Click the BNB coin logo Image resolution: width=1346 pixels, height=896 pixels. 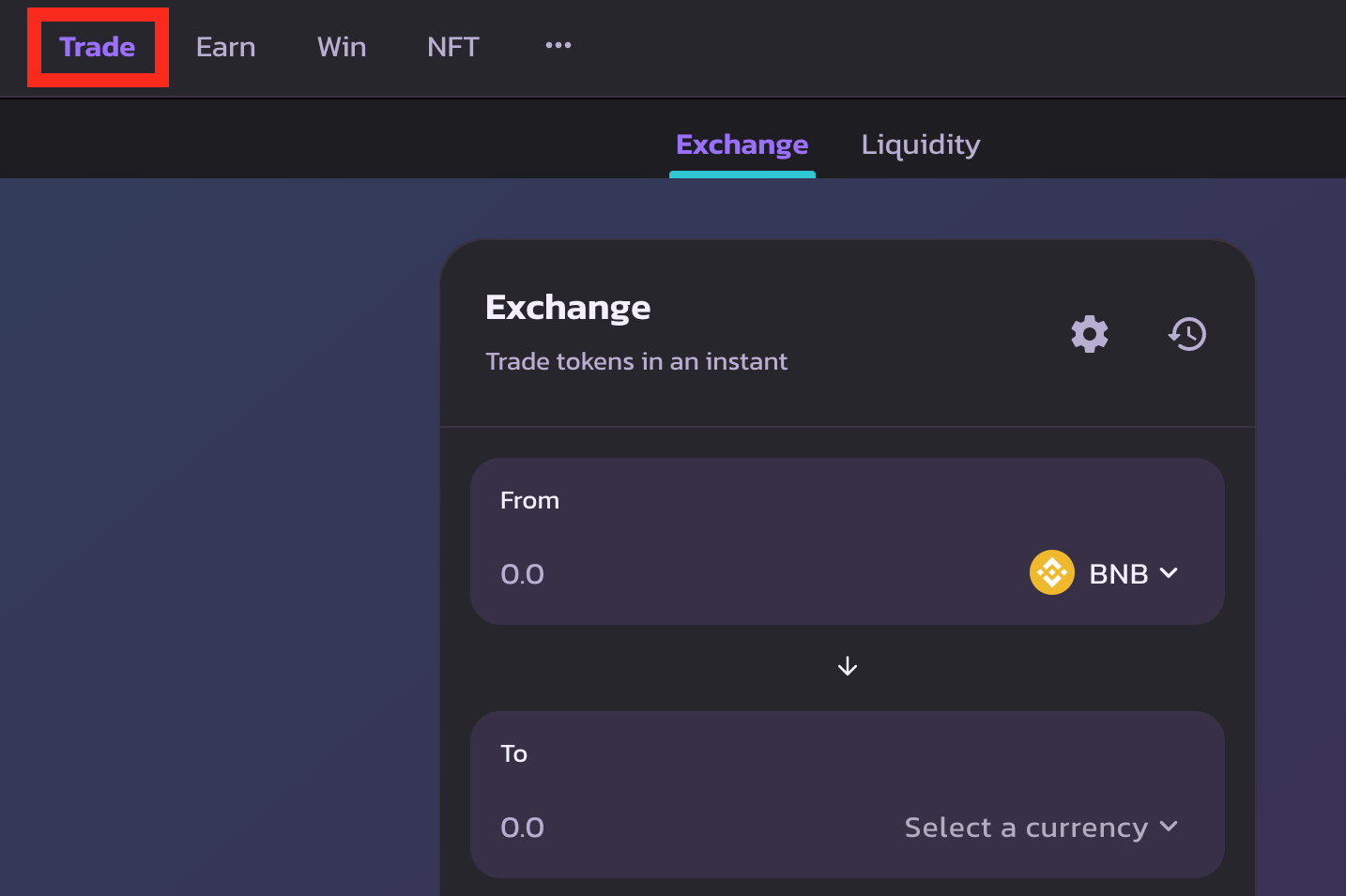point(1051,572)
